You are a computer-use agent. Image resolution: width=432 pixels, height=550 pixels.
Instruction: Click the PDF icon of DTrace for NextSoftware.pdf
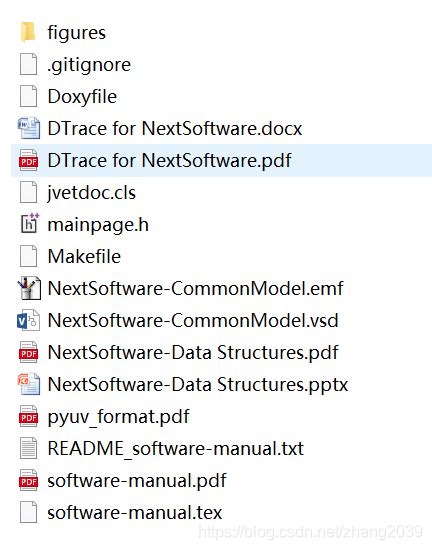click(x=28, y=161)
